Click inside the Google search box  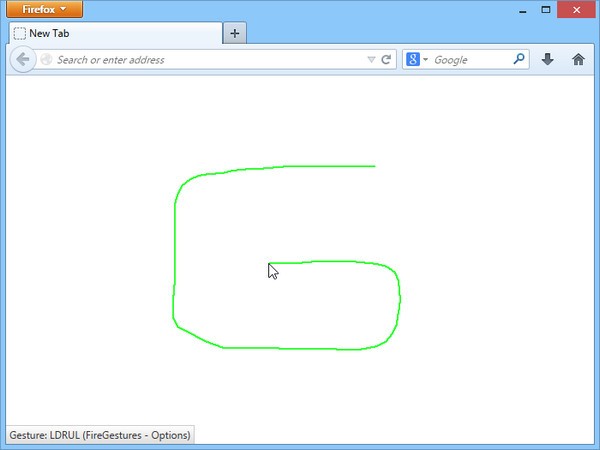(471, 60)
